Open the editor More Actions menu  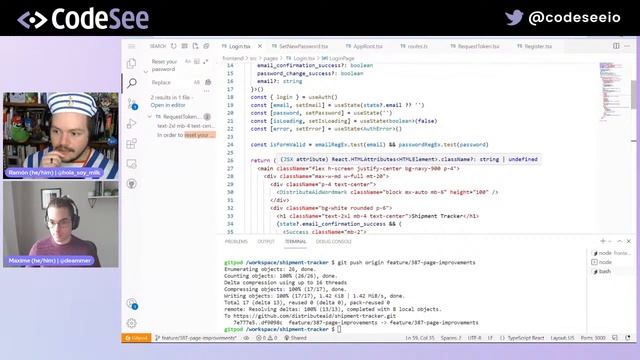click(627, 46)
